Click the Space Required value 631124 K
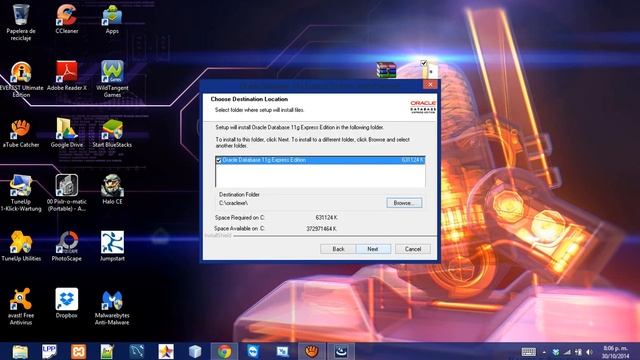This screenshot has height=360, width=640. pyautogui.click(x=327, y=218)
